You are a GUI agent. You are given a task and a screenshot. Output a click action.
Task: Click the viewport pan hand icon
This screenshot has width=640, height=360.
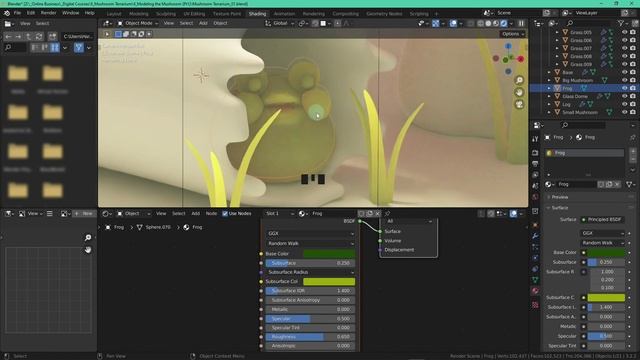click(519, 92)
